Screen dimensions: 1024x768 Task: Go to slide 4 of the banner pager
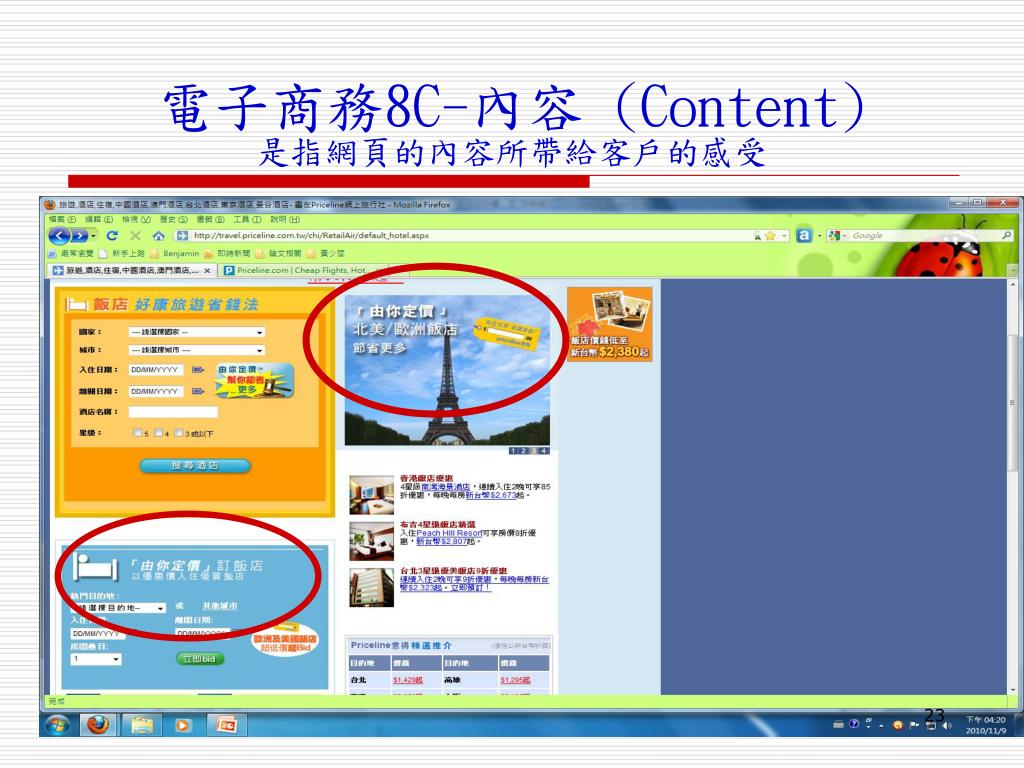(544, 451)
